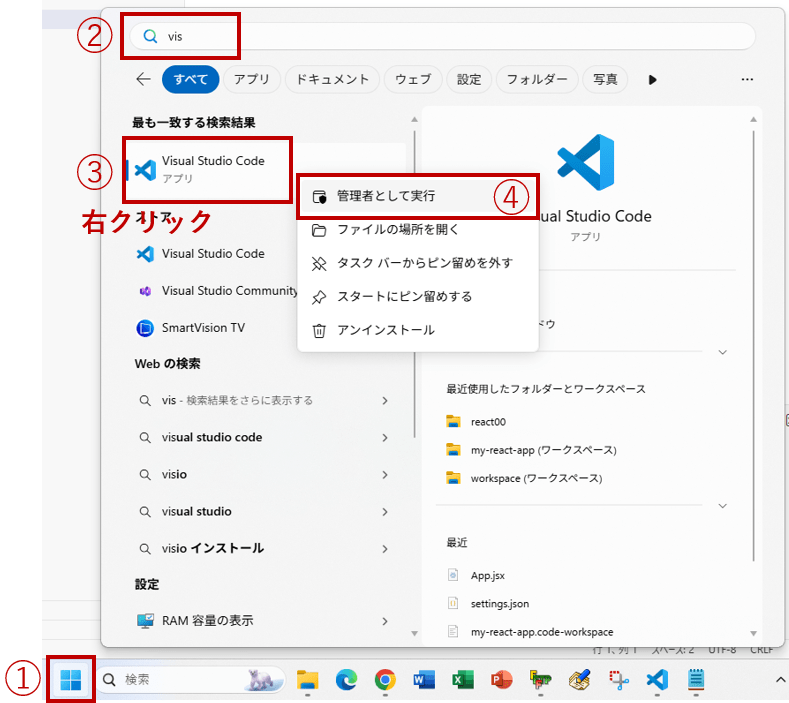Image resolution: width=789 pixels, height=703 pixels.
Task: Launch Microsoft Edge from the taskbar
Action: (x=346, y=680)
